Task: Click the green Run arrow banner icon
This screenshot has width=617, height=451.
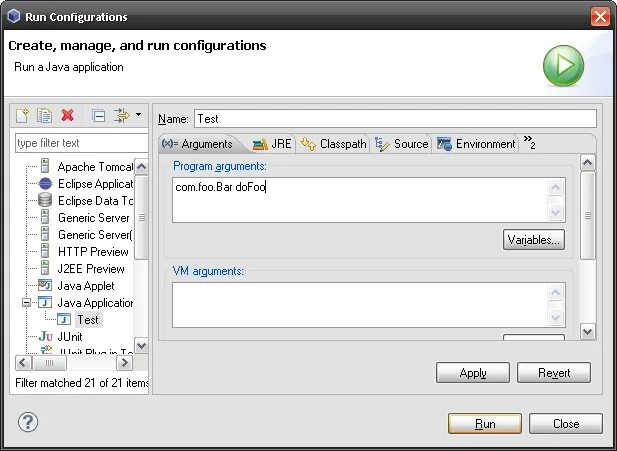Action: 563,66
